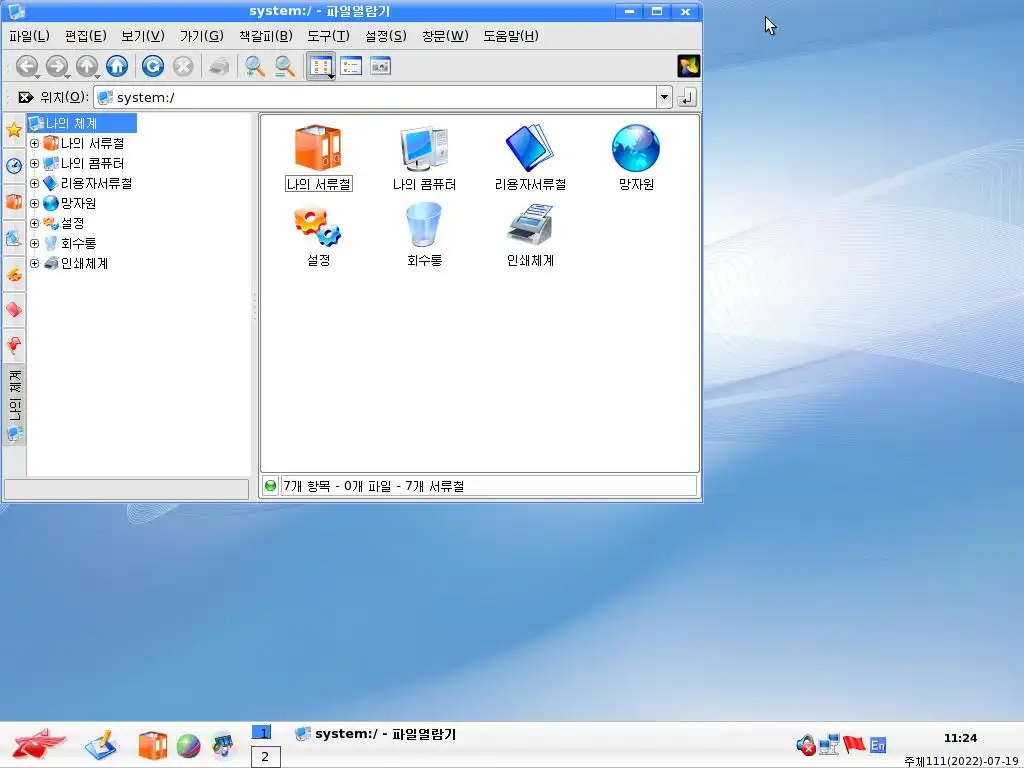Expand the 나의 콤퓨터 tree node
The image size is (1024, 768).
pyautogui.click(x=35, y=163)
